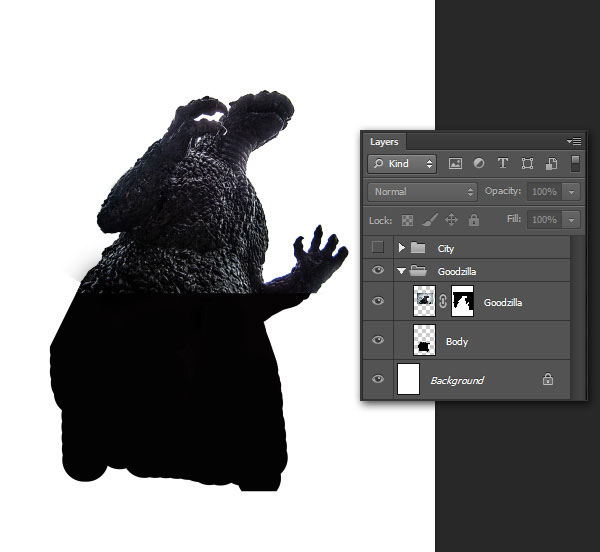The image size is (600, 552).
Task: Open the Normal blend mode dropdown
Action: pyautogui.click(x=422, y=192)
